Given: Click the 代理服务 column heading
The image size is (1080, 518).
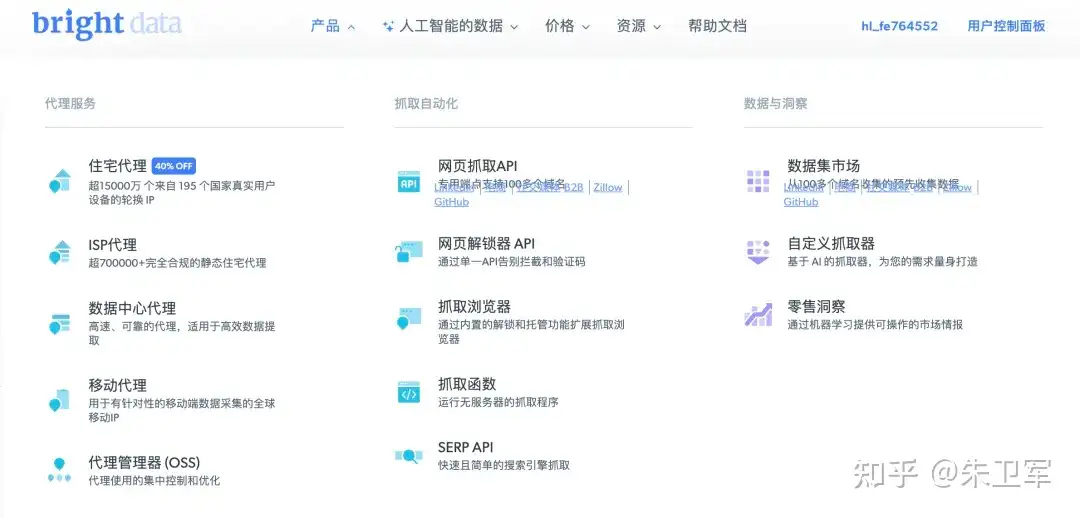Looking at the screenshot, I should click(70, 103).
